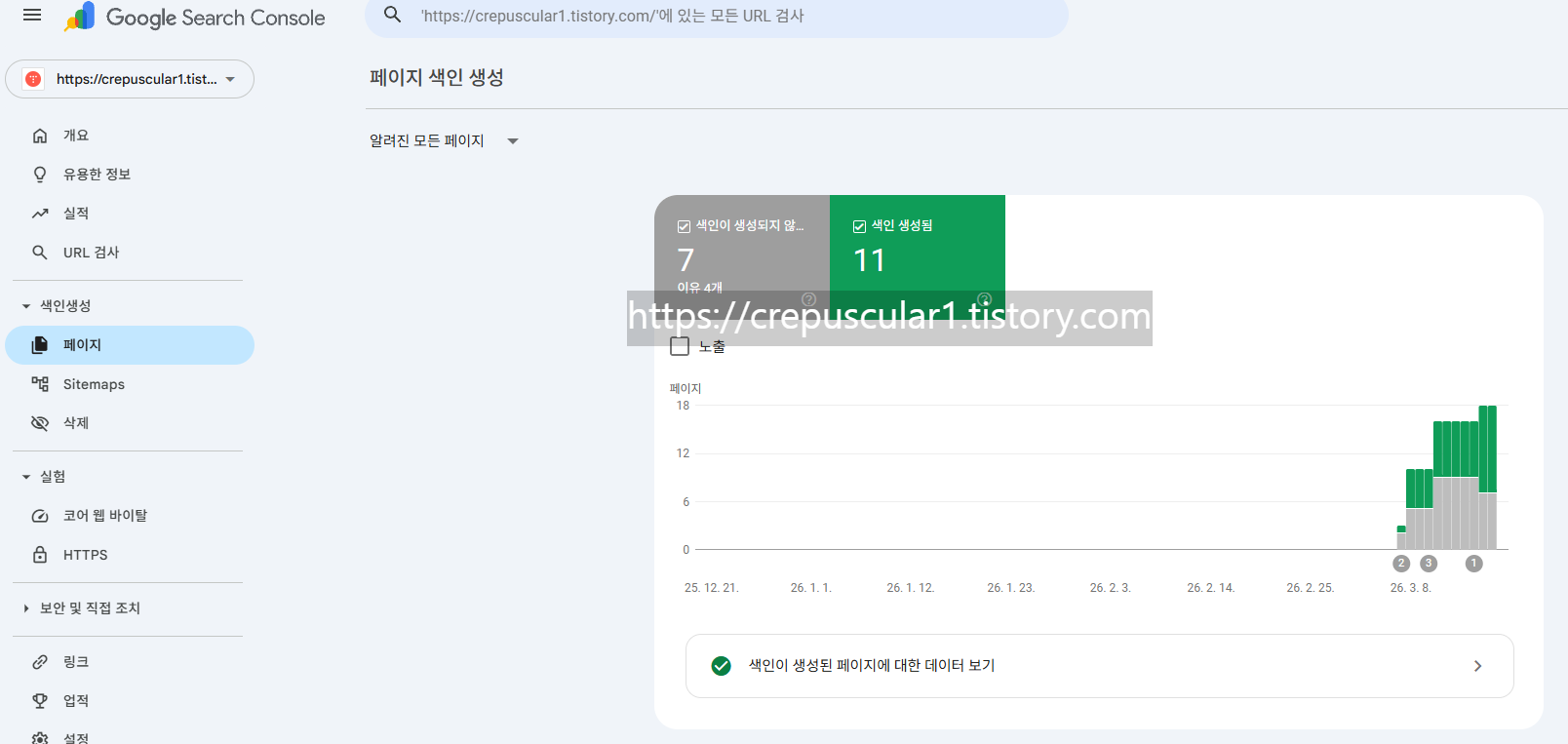This screenshot has width=1568, height=744.
Task: Click the Sitemaps tree icon
Action: pyautogui.click(x=40, y=384)
